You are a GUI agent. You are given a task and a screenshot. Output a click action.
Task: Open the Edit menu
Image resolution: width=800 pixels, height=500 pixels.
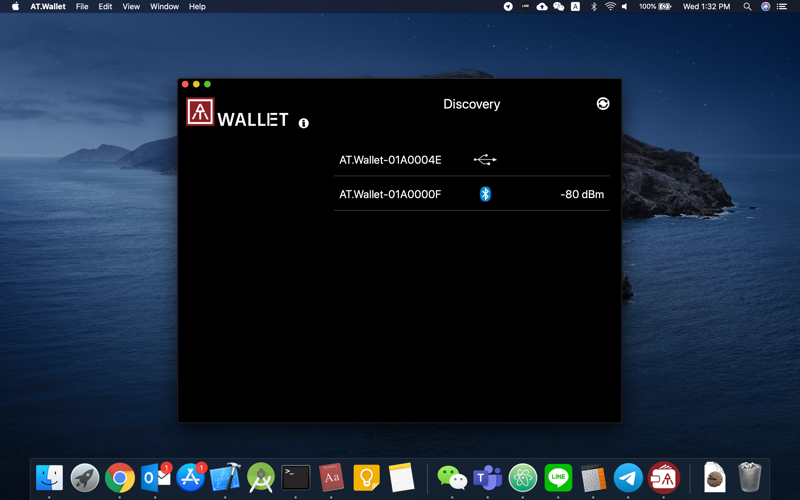(105, 6)
